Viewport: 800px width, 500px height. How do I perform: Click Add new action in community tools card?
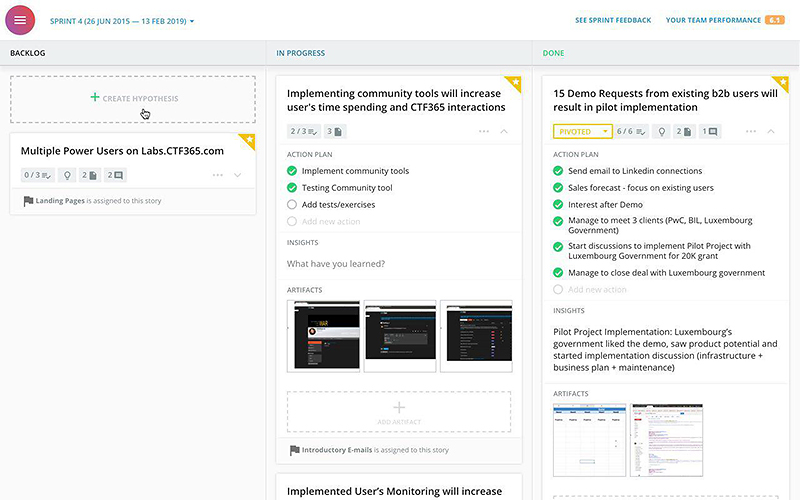click(331, 221)
